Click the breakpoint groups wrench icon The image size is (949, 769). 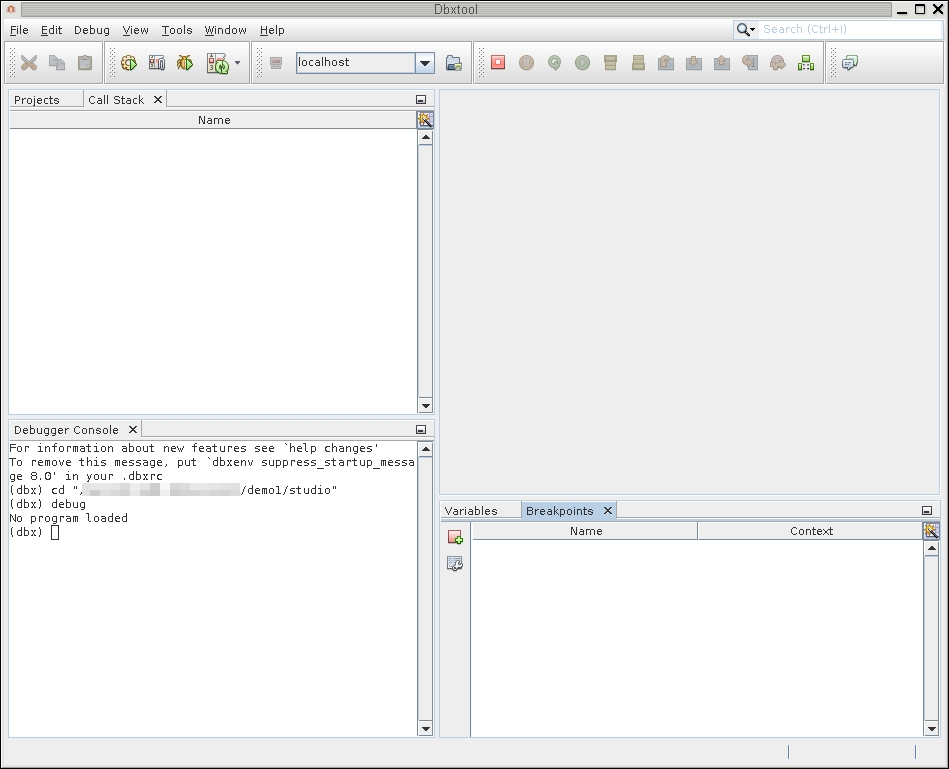coord(455,563)
